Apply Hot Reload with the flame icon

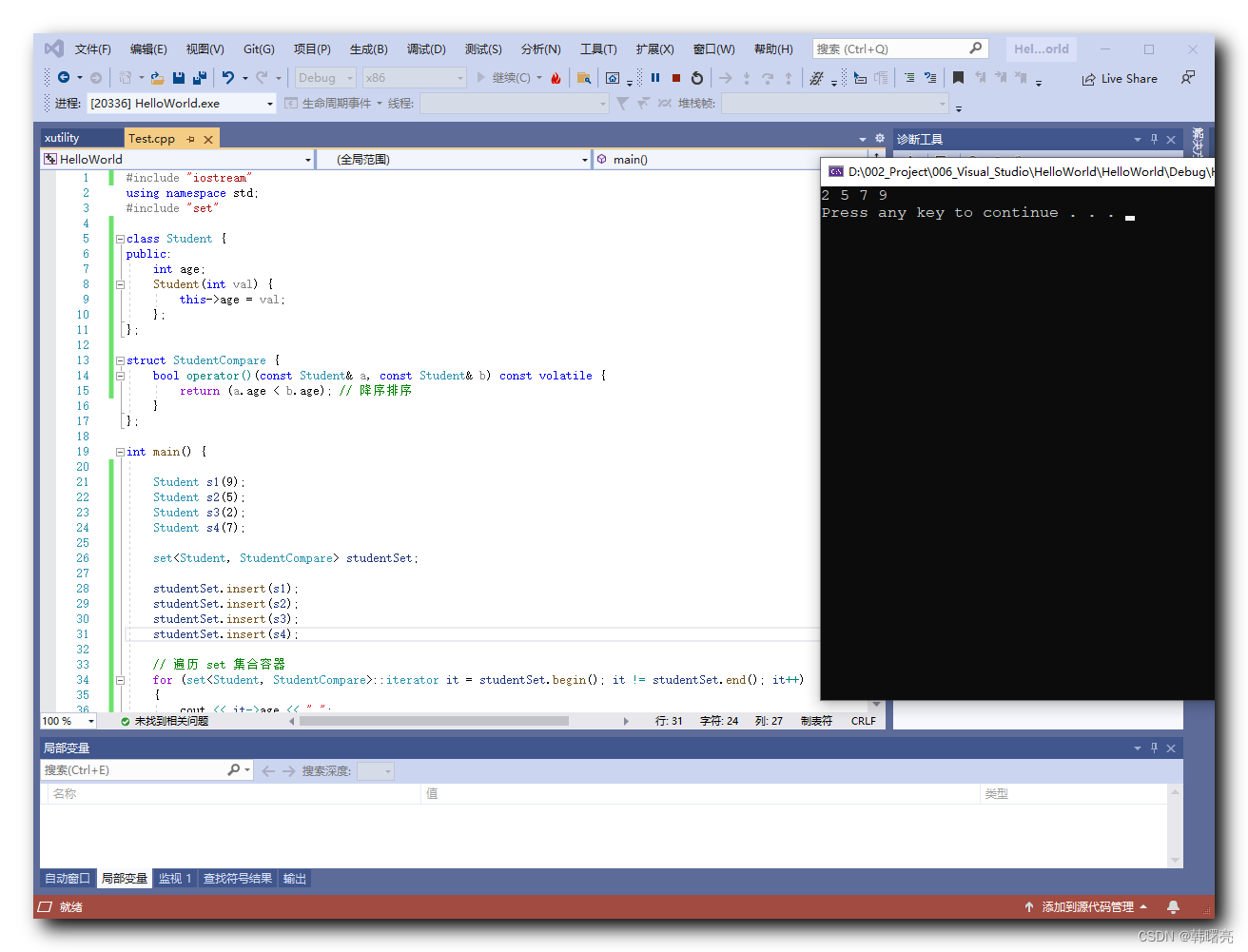click(555, 78)
